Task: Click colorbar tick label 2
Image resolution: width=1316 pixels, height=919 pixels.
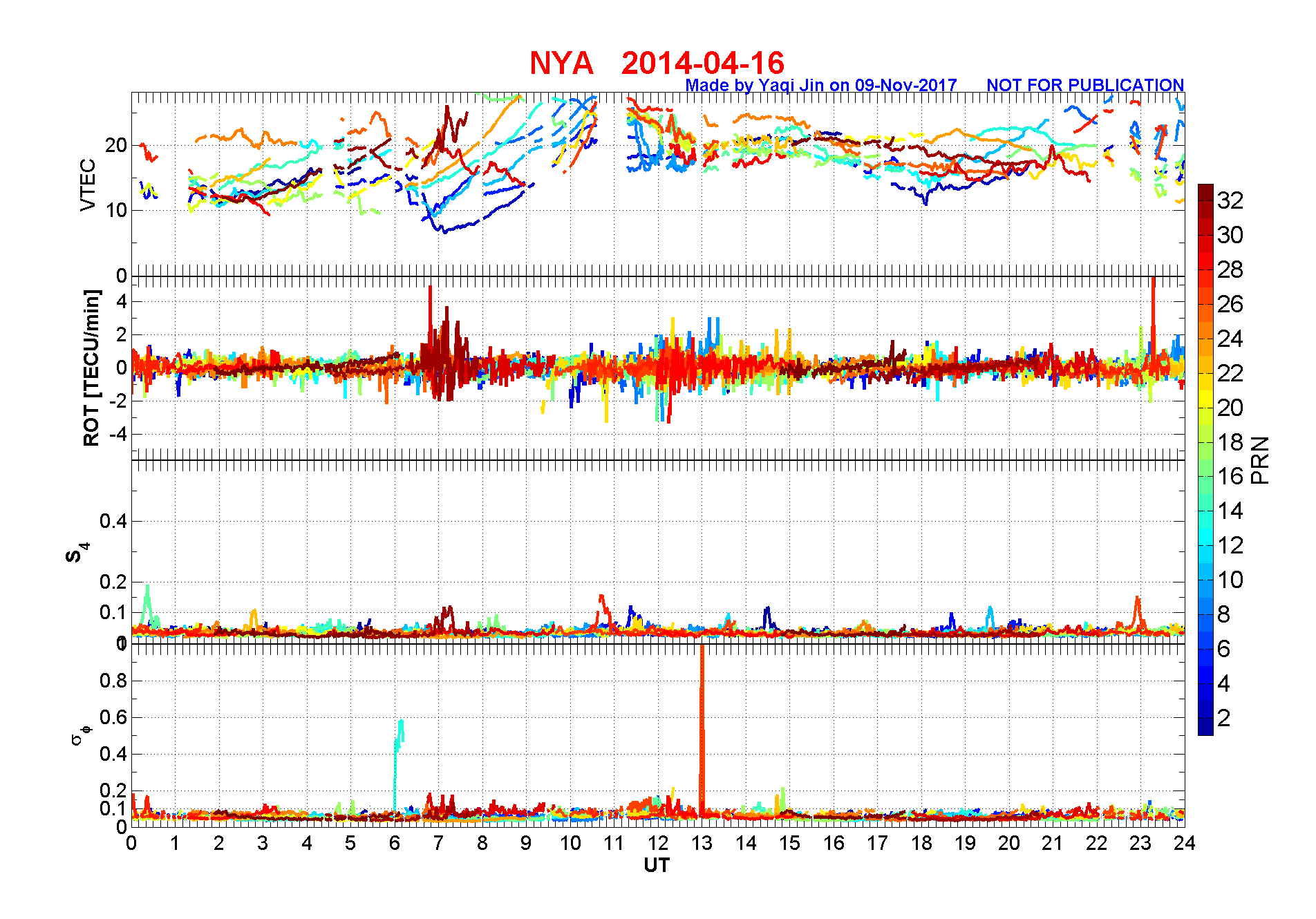Action: (1223, 718)
